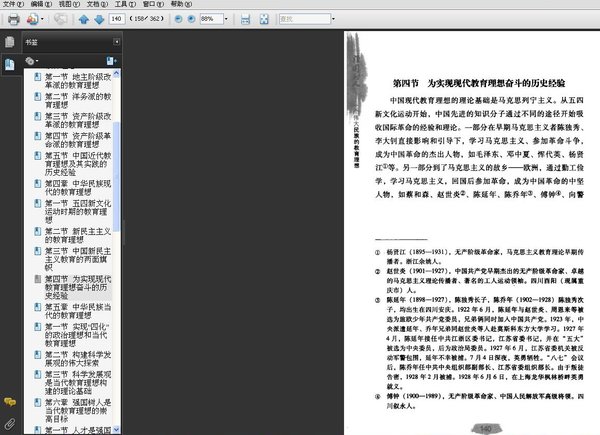Viewport: 600px width, 435px height.
Task: Open the 工具 menu
Action: (x=125, y=4)
